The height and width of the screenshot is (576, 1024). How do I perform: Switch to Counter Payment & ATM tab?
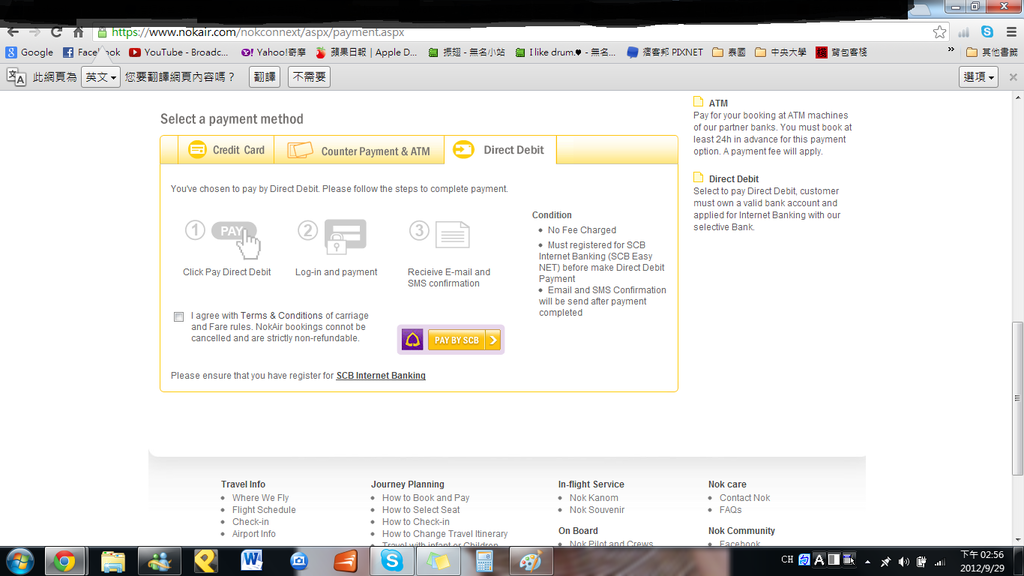[x=359, y=150]
